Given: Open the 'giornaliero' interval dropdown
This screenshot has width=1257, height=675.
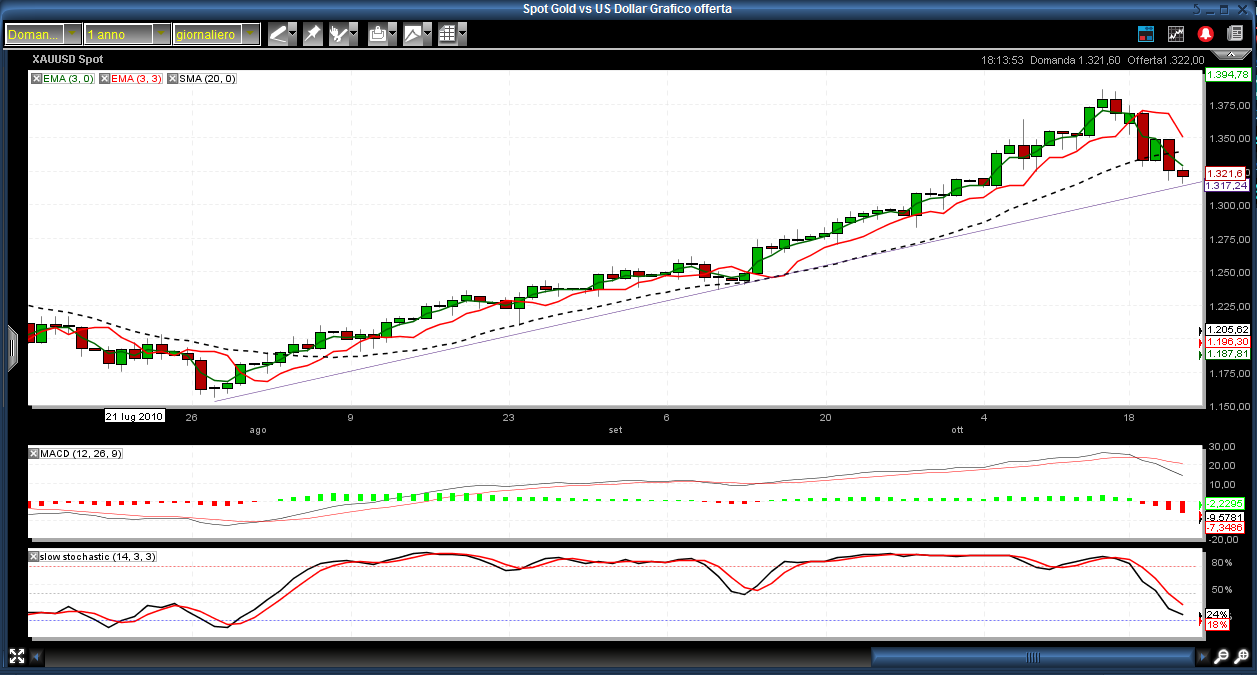Looking at the screenshot, I should (x=249, y=35).
